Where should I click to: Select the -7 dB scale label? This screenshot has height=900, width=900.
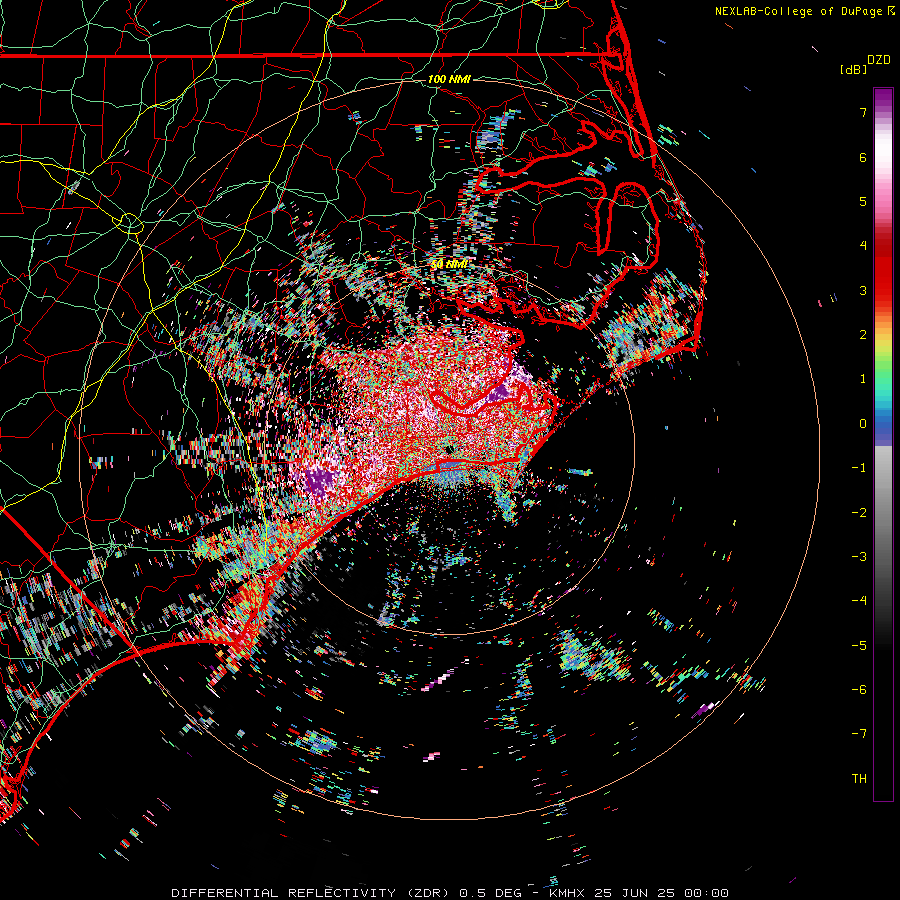(859, 734)
